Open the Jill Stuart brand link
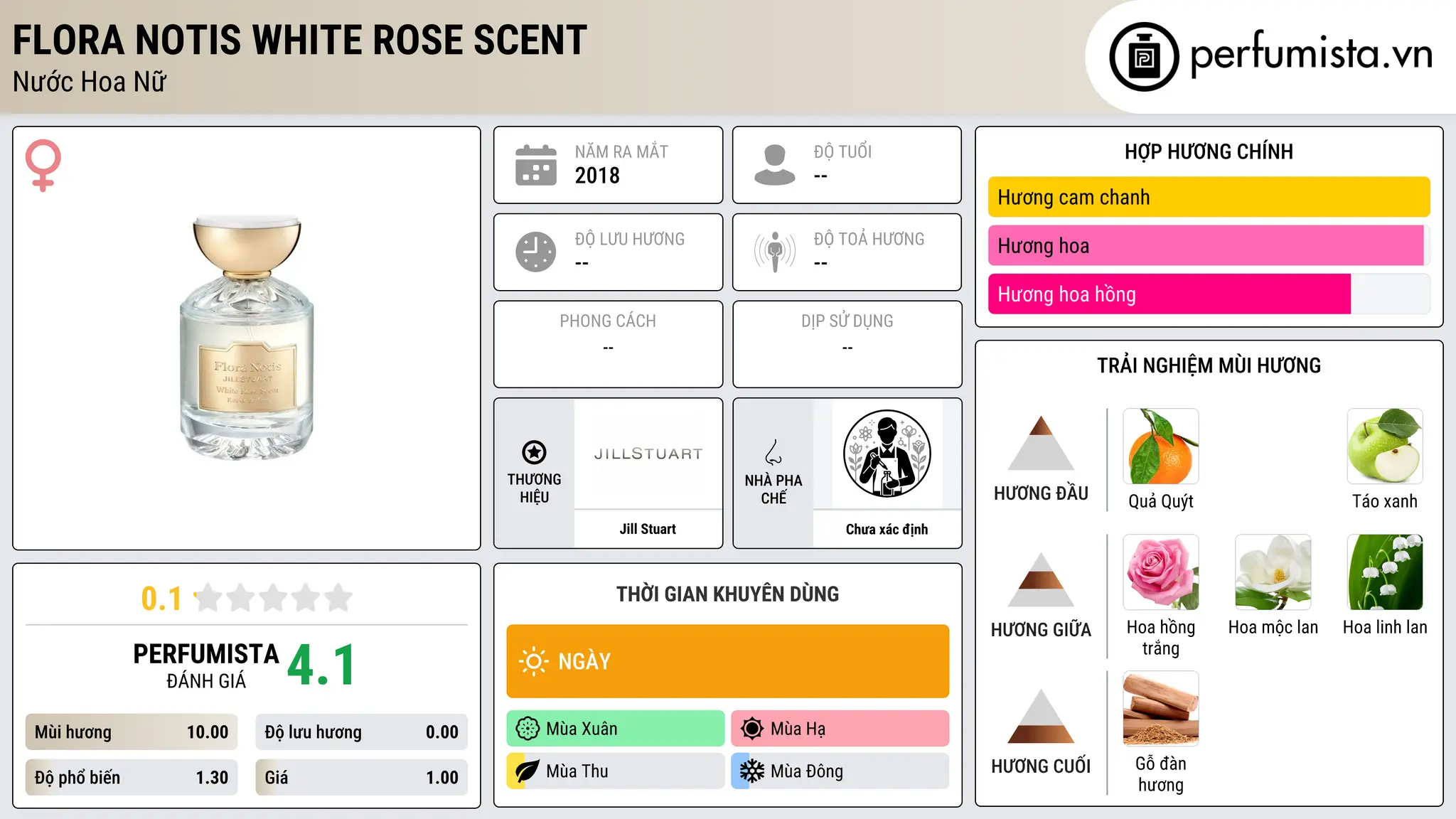1456x819 pixels. click(648, 529)
